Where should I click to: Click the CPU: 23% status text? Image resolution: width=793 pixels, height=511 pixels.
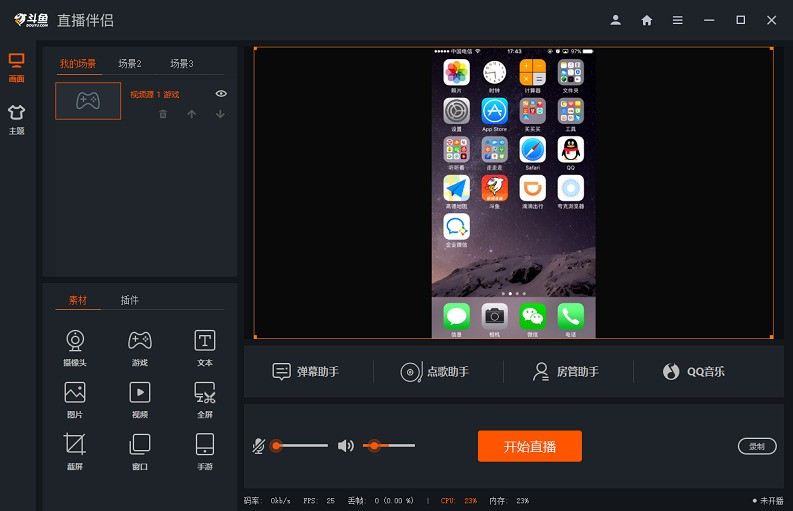(459, 501)
